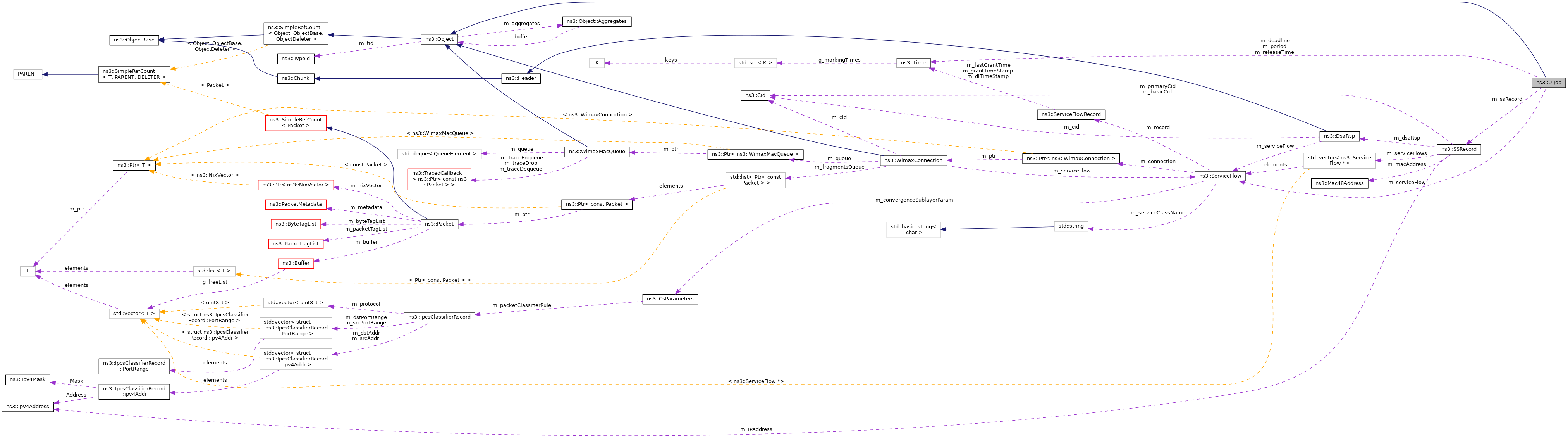This screenshot has height=438, width=1568.
Task: Open the ns3::Packet node
Action: (x=439, y=224)
